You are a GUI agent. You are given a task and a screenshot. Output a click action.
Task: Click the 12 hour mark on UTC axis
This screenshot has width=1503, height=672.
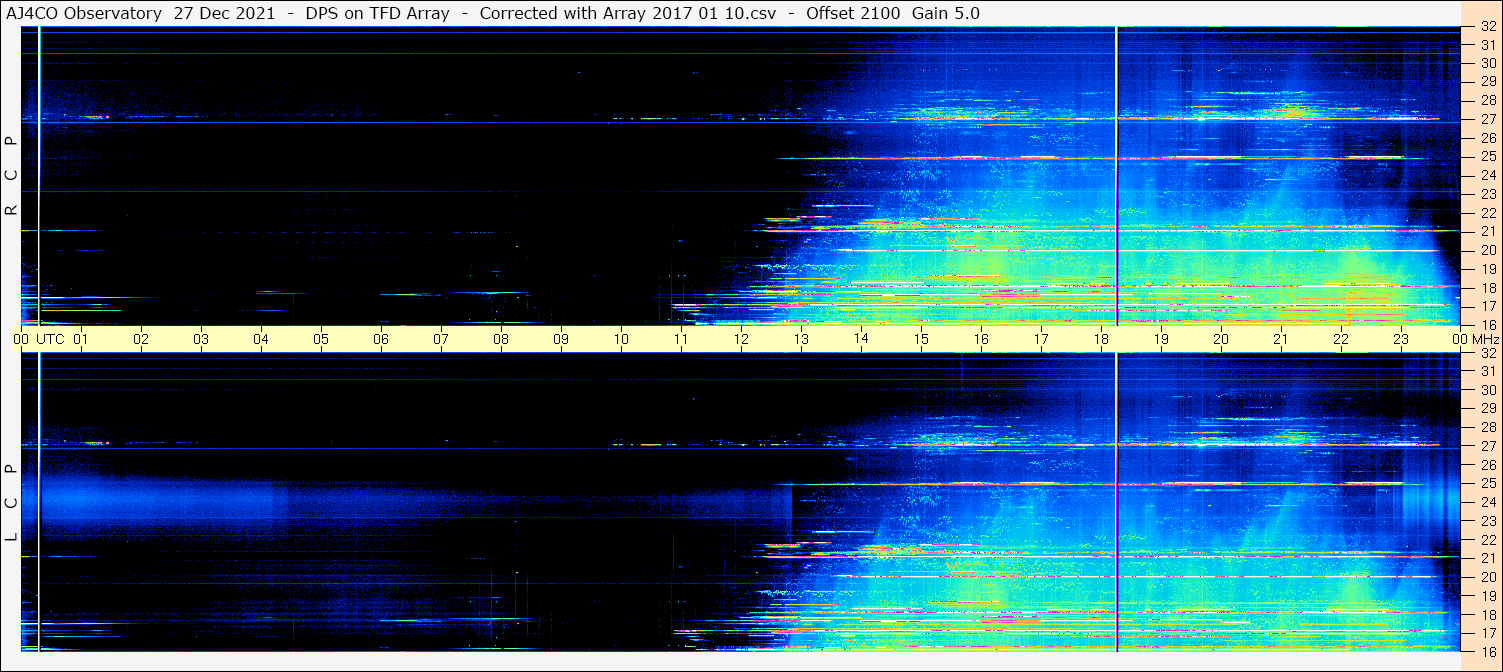coord(741,339)
